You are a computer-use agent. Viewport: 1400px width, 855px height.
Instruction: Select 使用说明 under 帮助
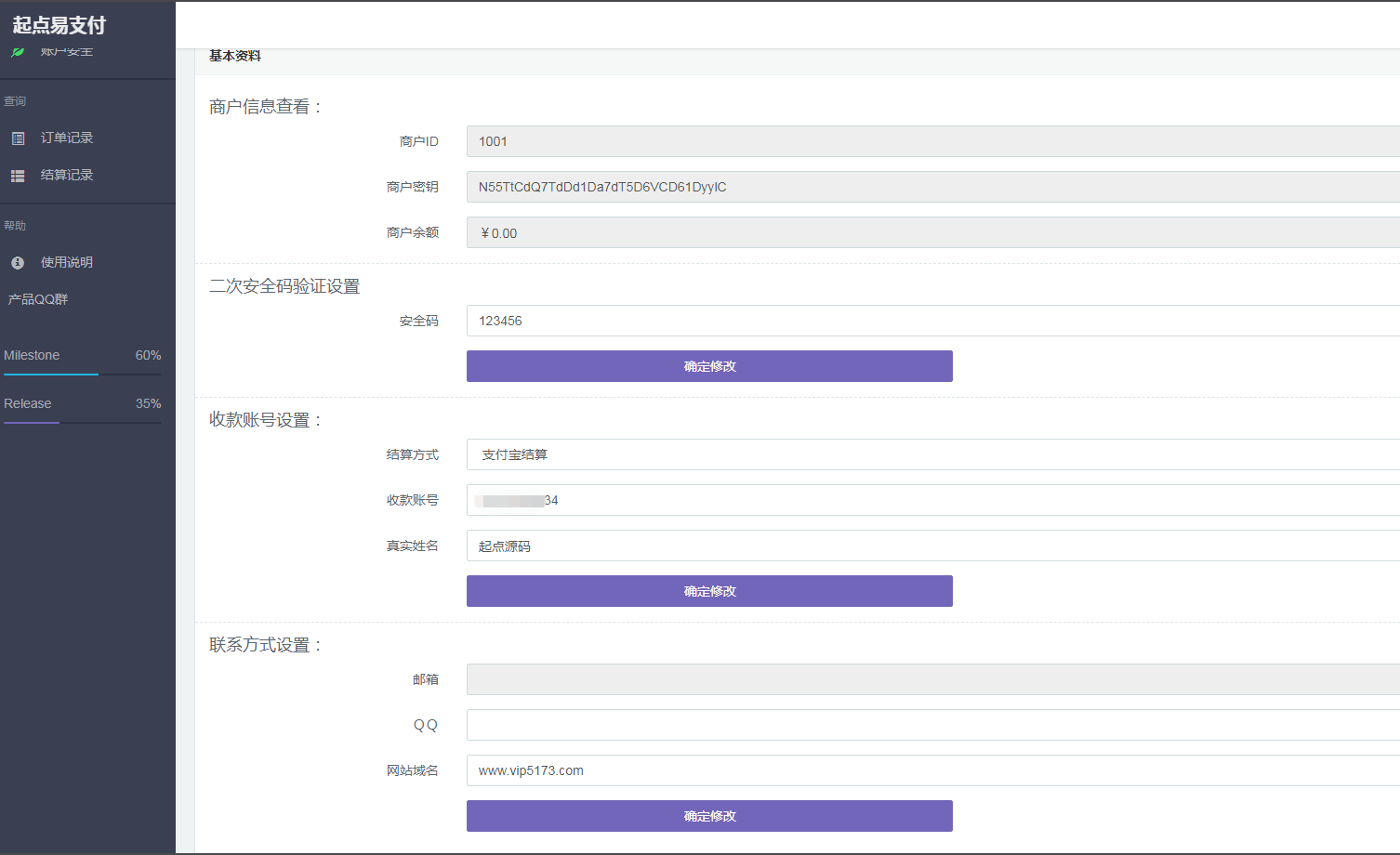[x=66, y=262]
